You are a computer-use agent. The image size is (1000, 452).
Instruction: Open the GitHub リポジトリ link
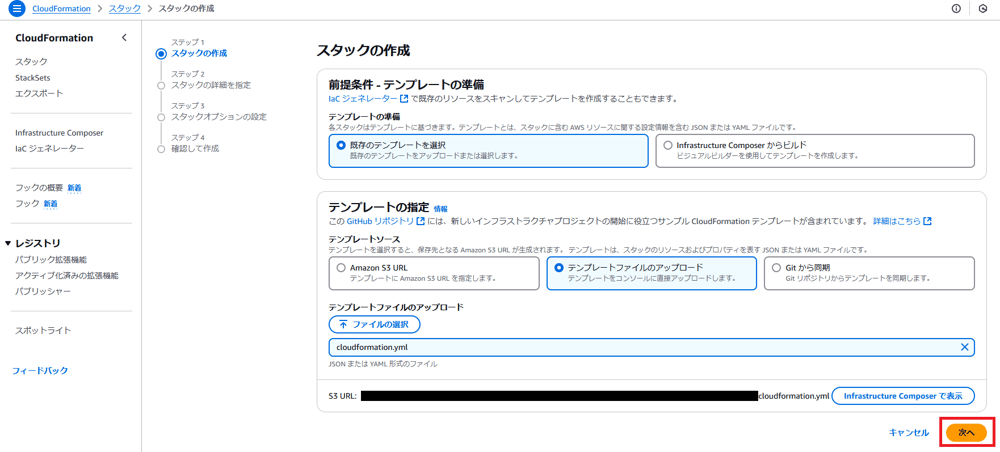pyautogui.click(x=386, y=221)
